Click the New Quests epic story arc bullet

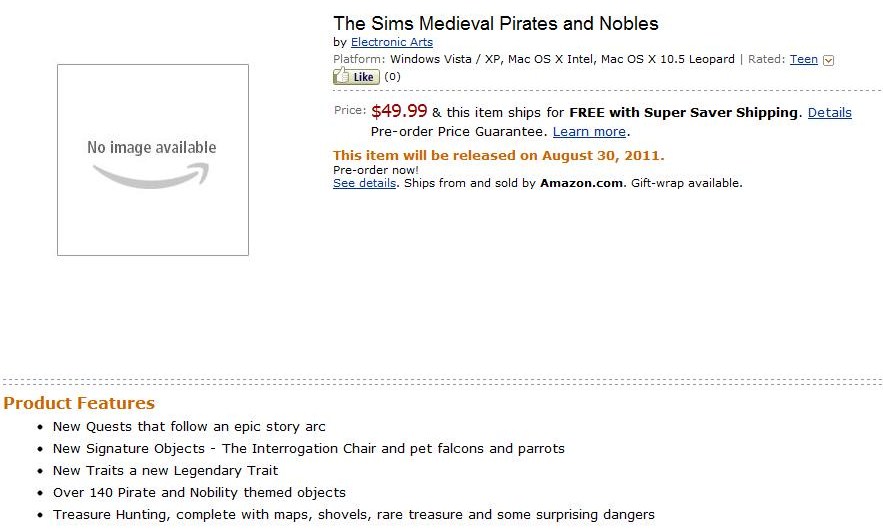[189, 427]
